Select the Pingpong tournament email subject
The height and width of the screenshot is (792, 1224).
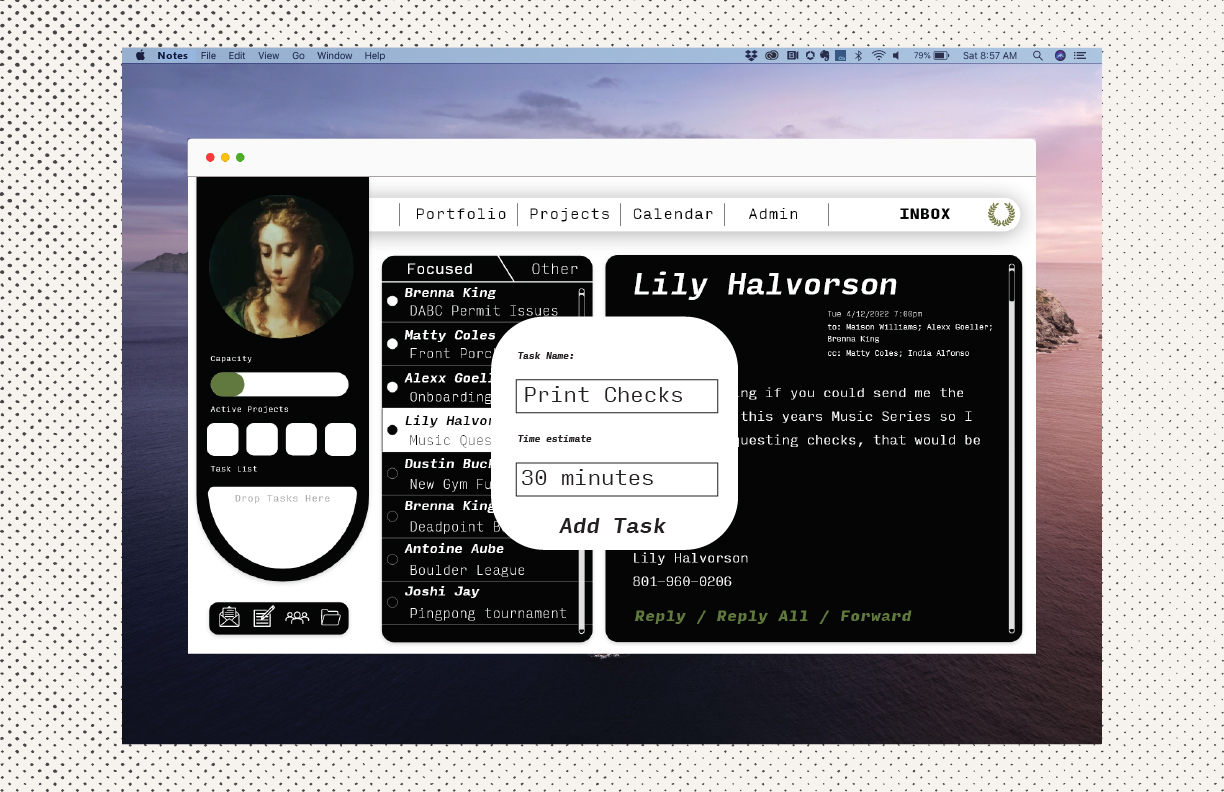coord(488,613)
